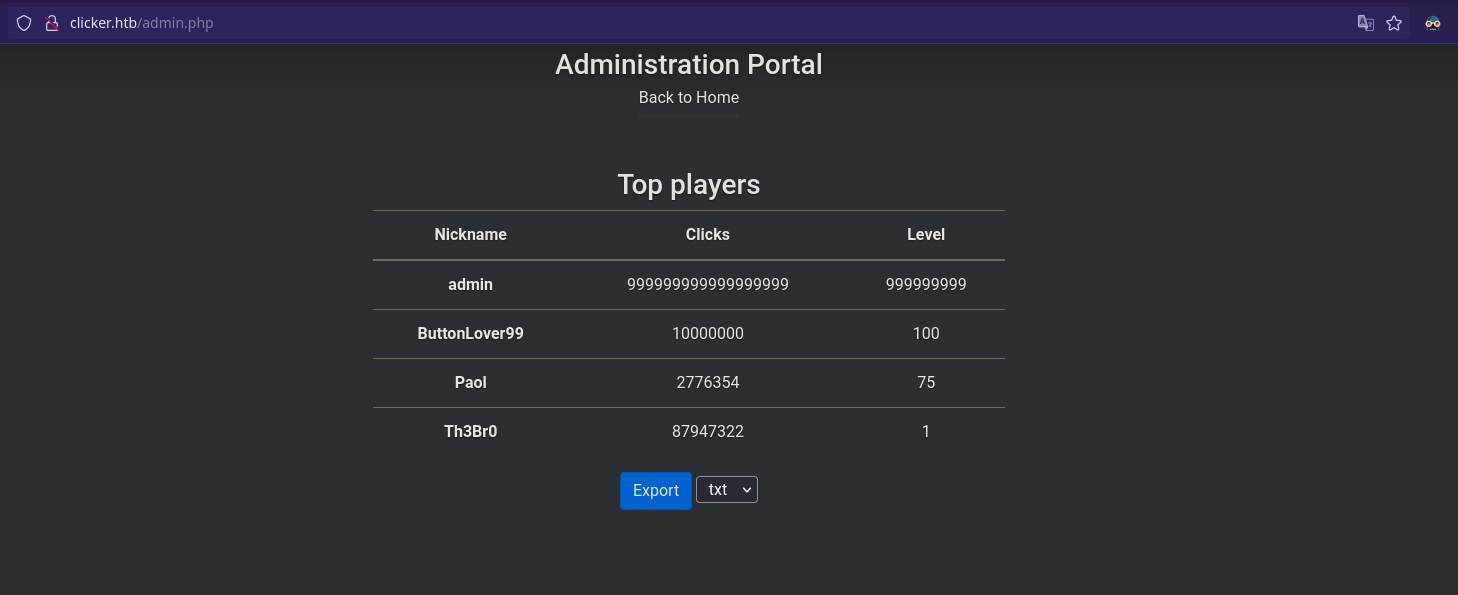Open the extension icon right of the address bar
The image size is (1458, 595).
point(1433,23)
